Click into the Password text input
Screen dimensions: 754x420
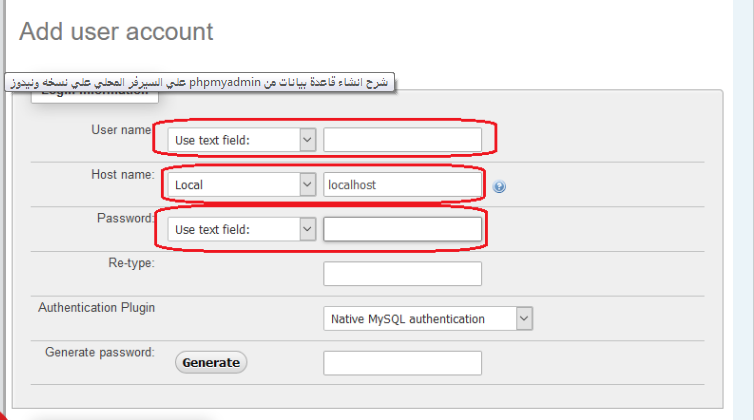[x=402, y=229]
